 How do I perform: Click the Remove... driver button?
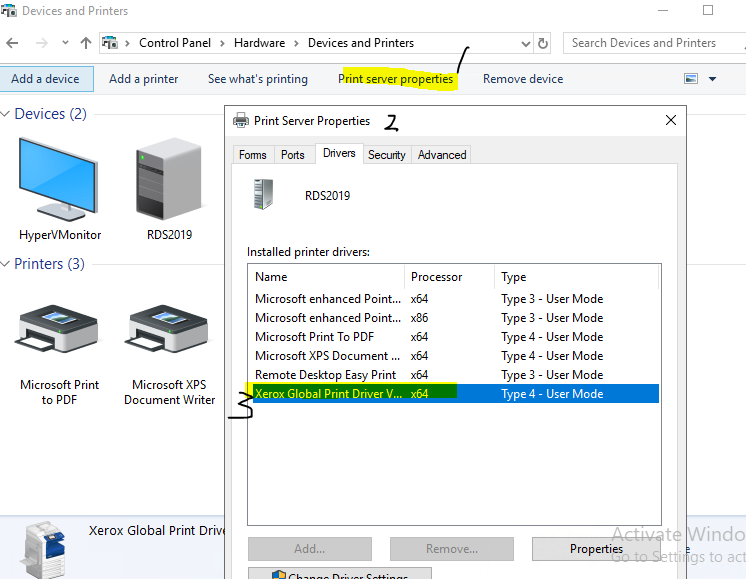pos(452,549)
